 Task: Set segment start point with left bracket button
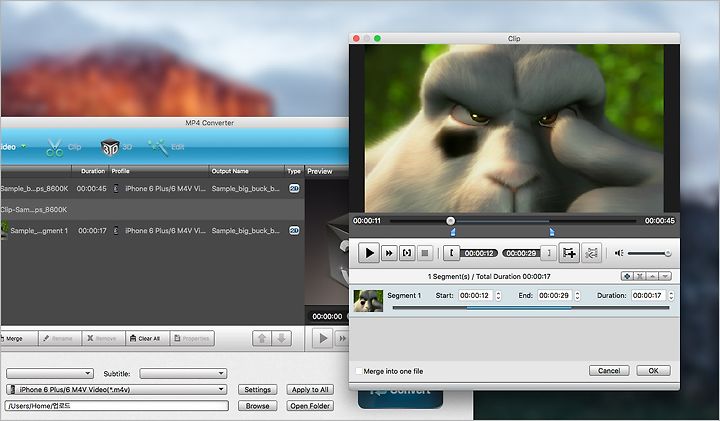click(x=451, y=253)
